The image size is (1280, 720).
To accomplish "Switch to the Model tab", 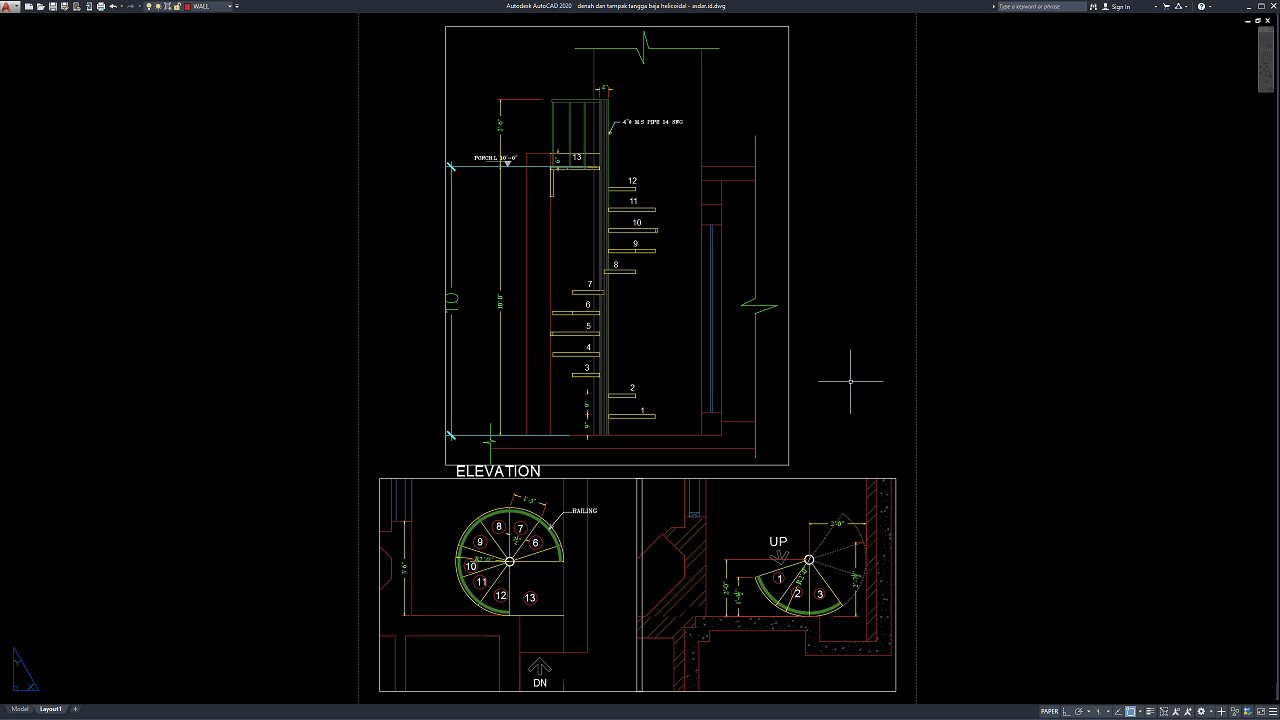I will click(x=20, y=709).
